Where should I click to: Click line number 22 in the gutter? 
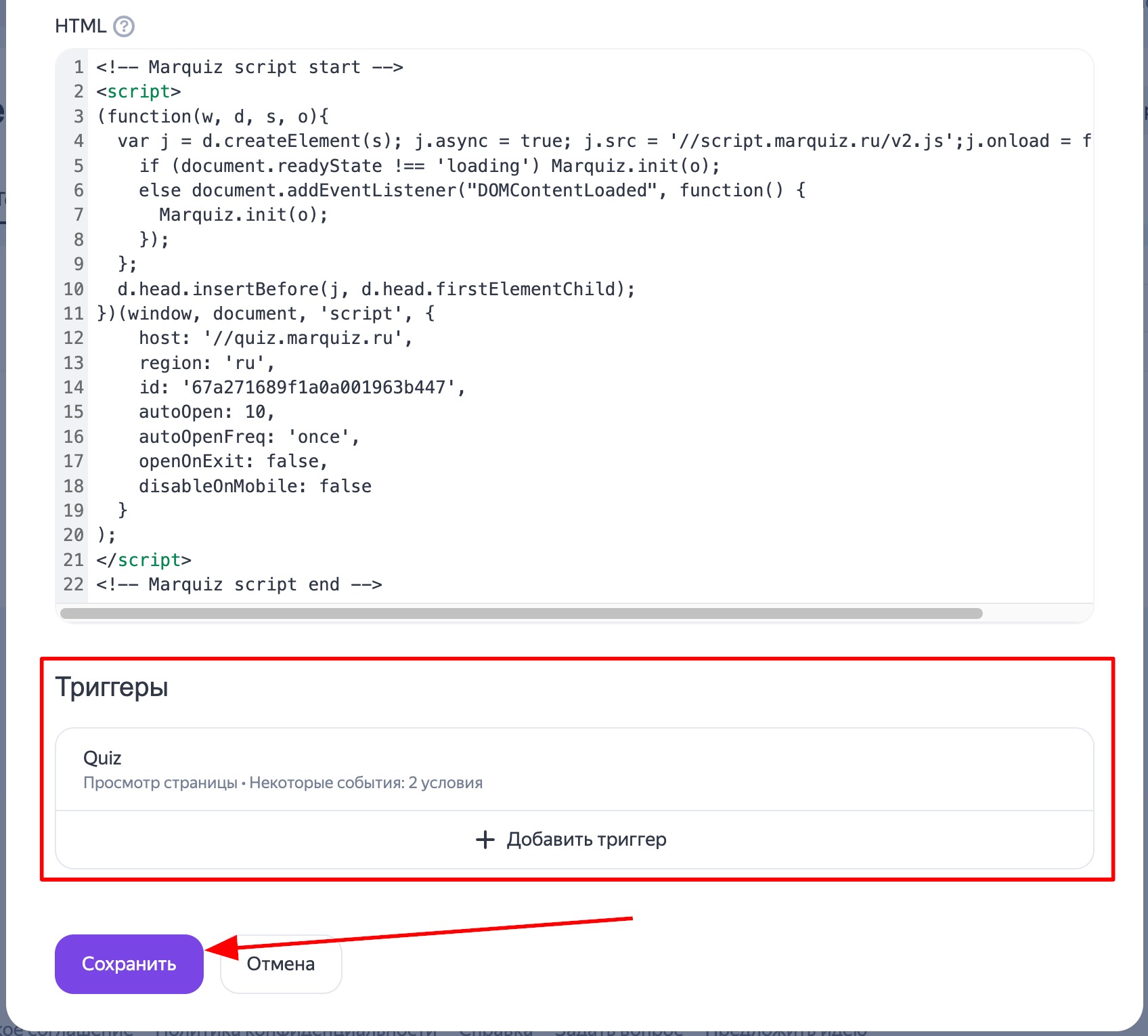tap(74, 584)
